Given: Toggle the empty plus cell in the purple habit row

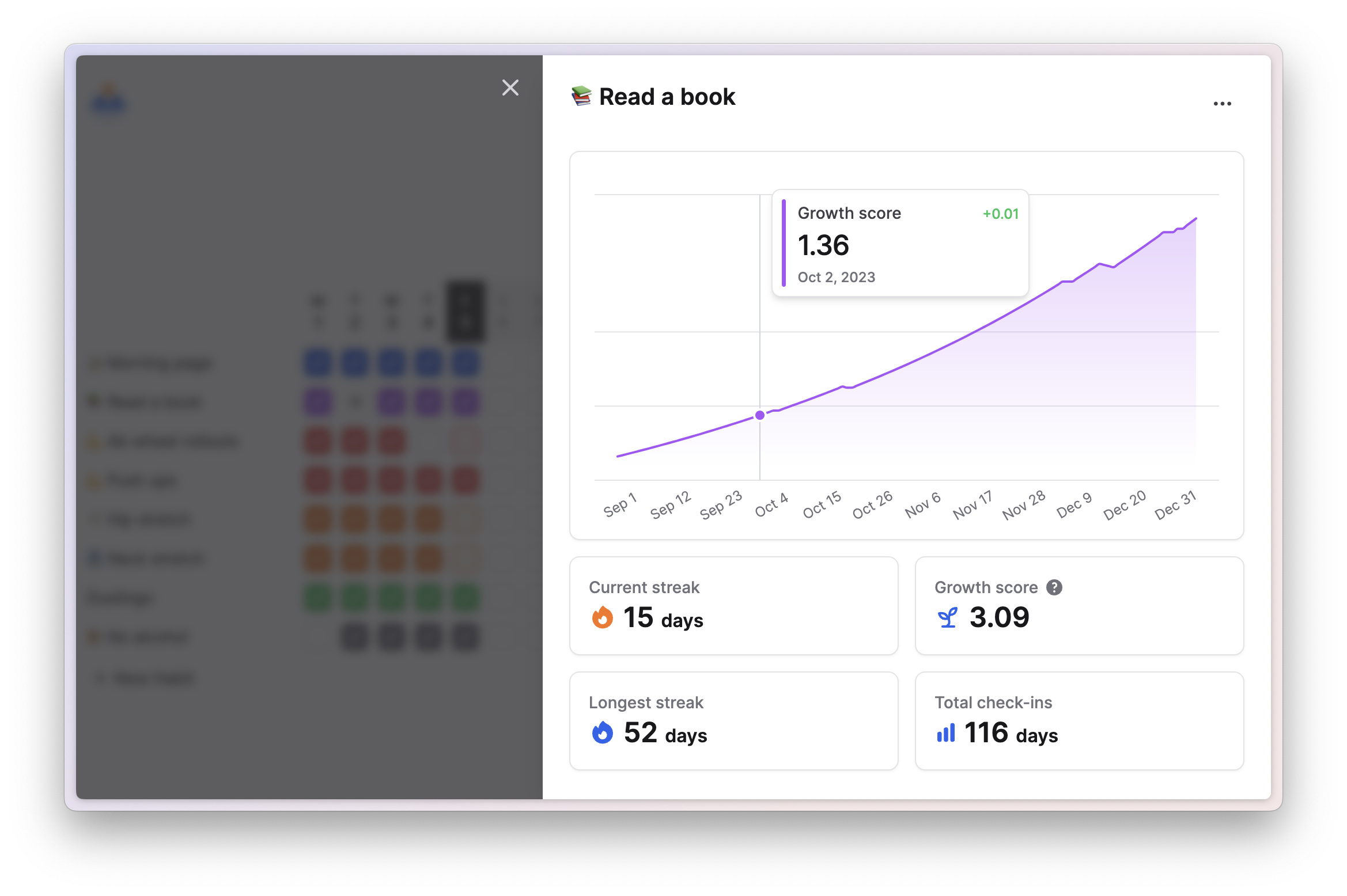Looking at the screenshot, I should [355, 402].
